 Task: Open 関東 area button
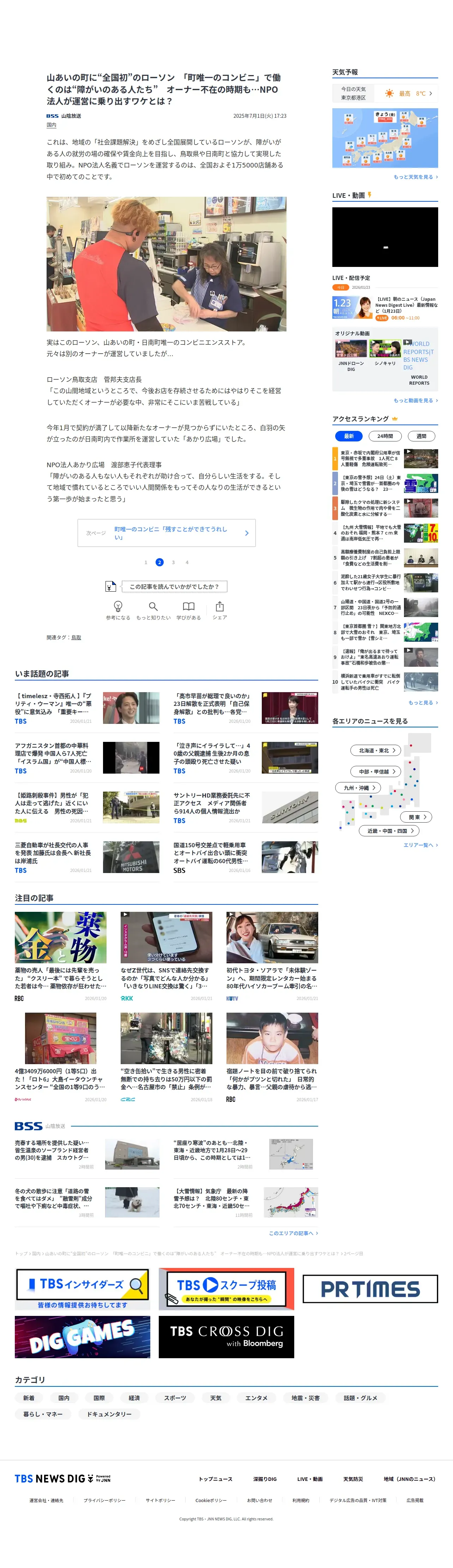pyautogui.click(x=416, y=817)
